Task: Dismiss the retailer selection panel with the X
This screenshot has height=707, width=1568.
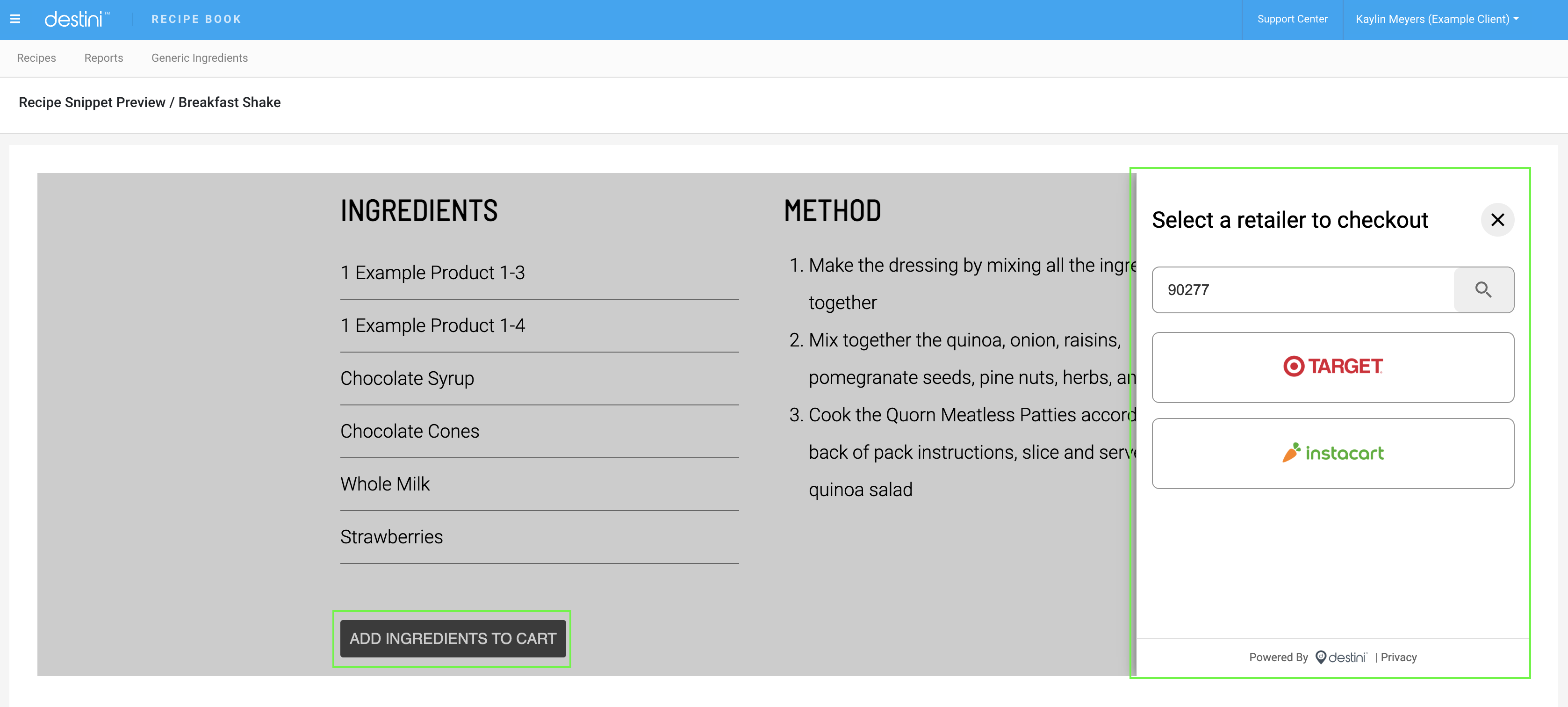Action: pyautogui.click(x=1498, y=220)
